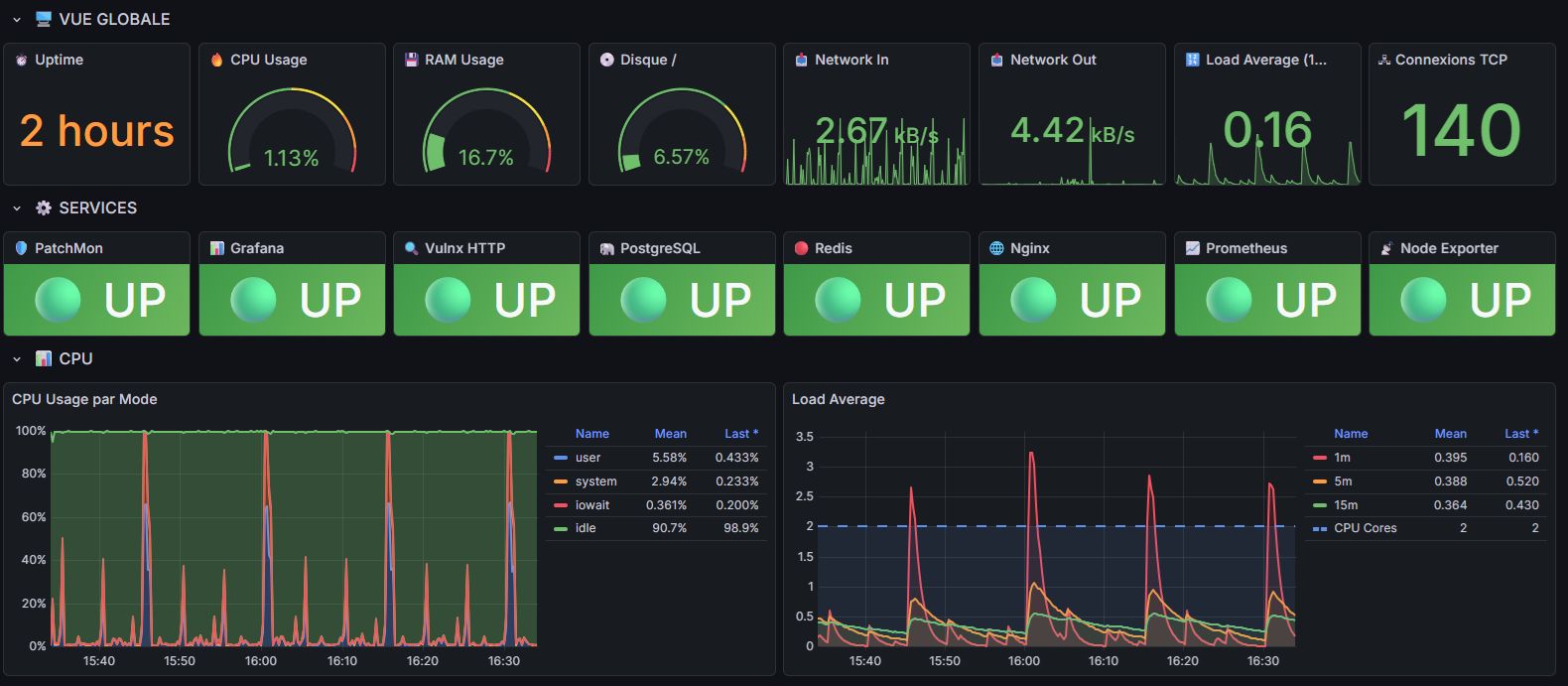
Task: Click the disc icon beside Disque /
Action: [x=606, y=60]
